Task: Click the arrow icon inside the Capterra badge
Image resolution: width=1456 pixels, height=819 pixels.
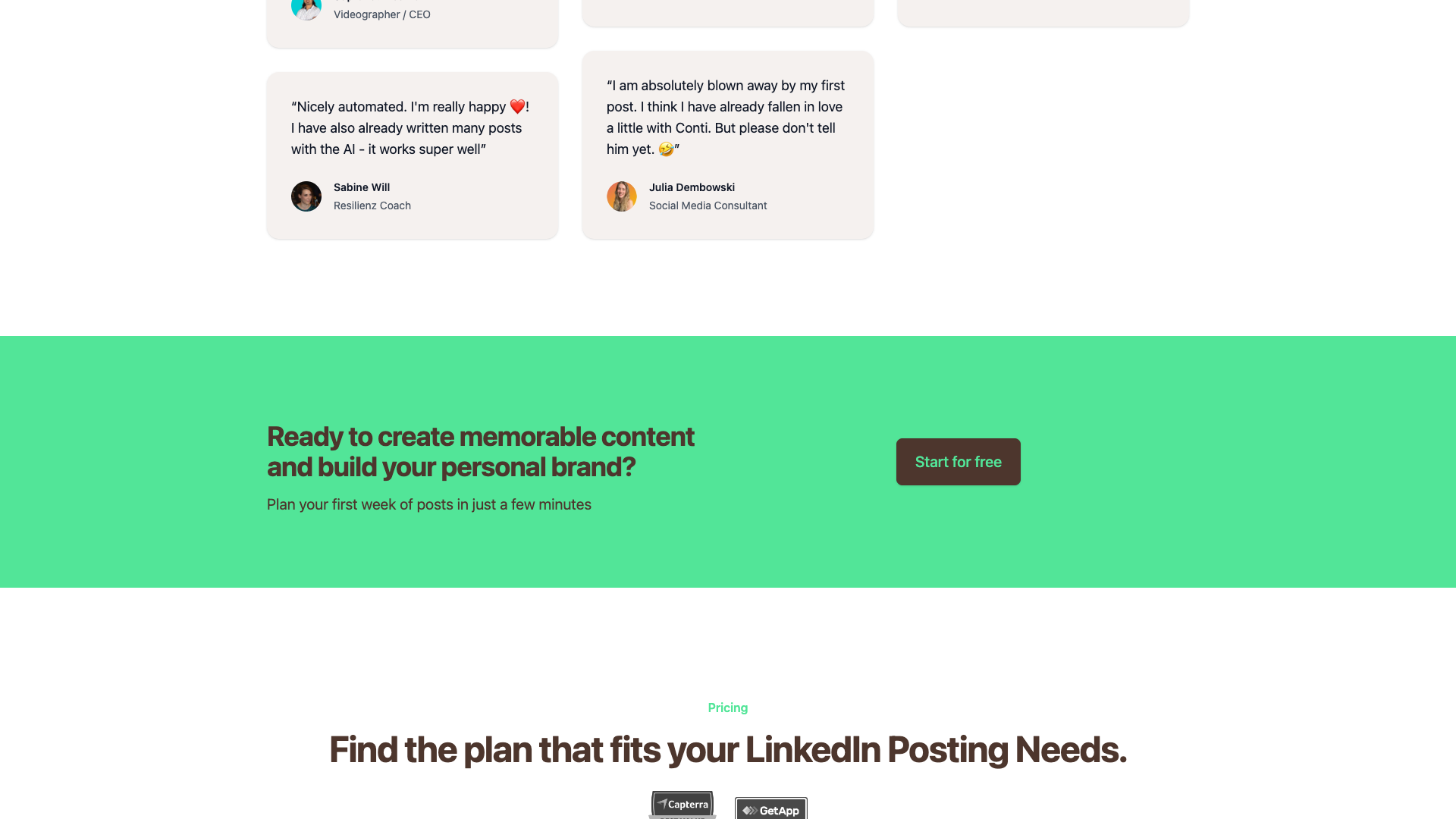Action: click(x=663, y=805)
